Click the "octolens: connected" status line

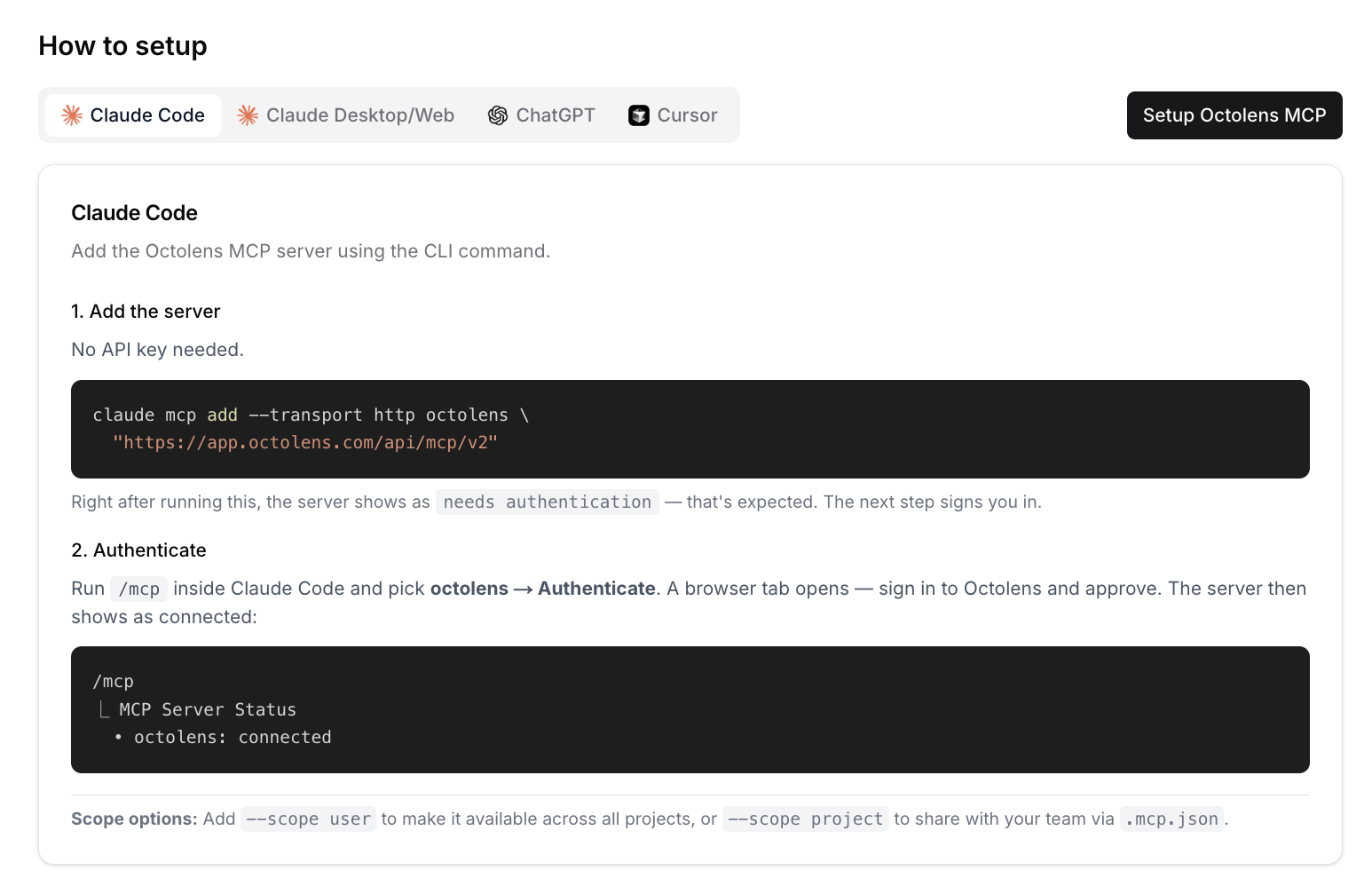[233, 737]
